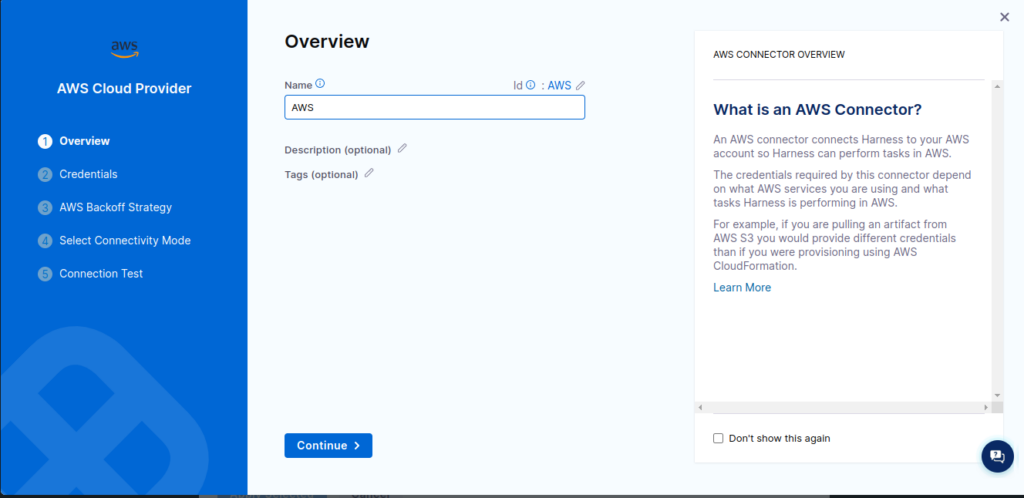The height and width of the screenshot is (498, 1024).
Task: Click the Name input field
Action: coord(434,108)
